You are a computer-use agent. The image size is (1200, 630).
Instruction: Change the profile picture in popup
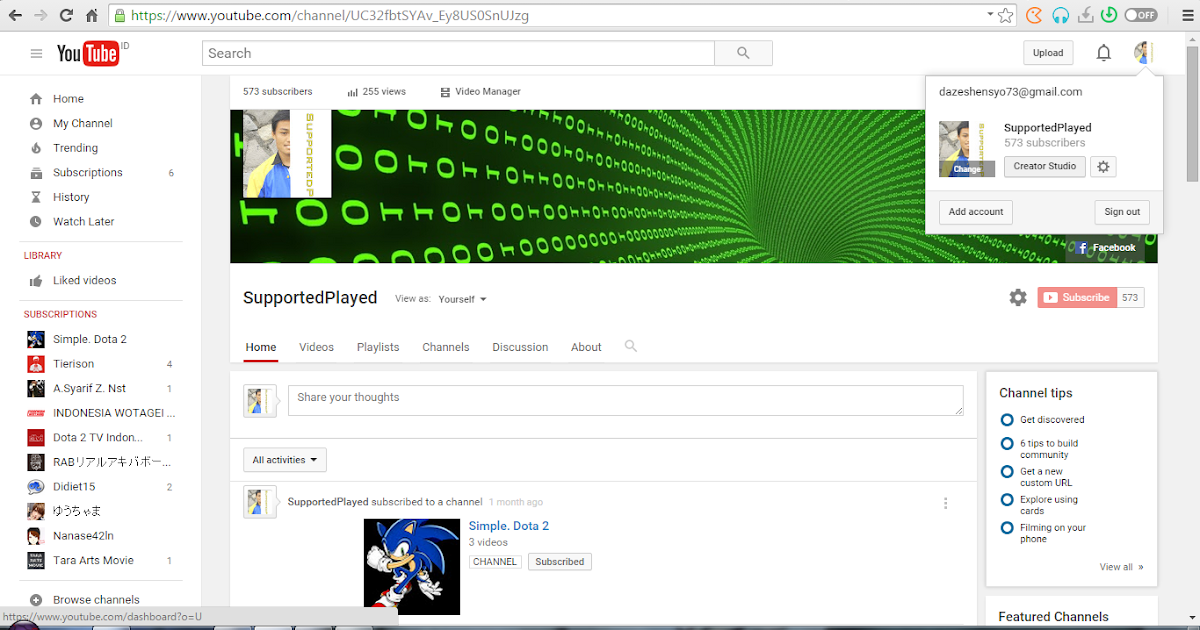(x=967, y=169)
